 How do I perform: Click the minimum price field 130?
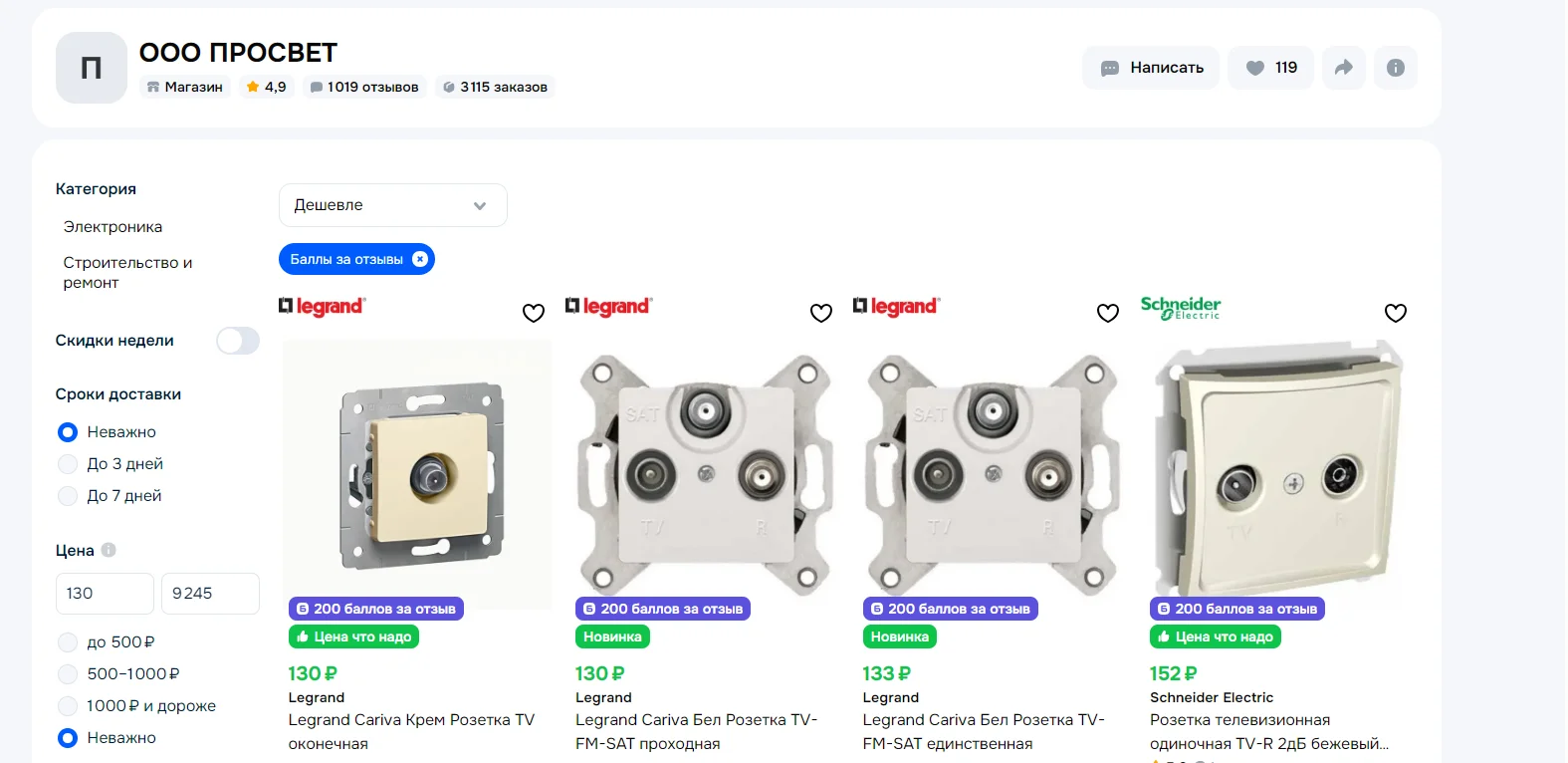pyautogui.click(x=105, y=594)
